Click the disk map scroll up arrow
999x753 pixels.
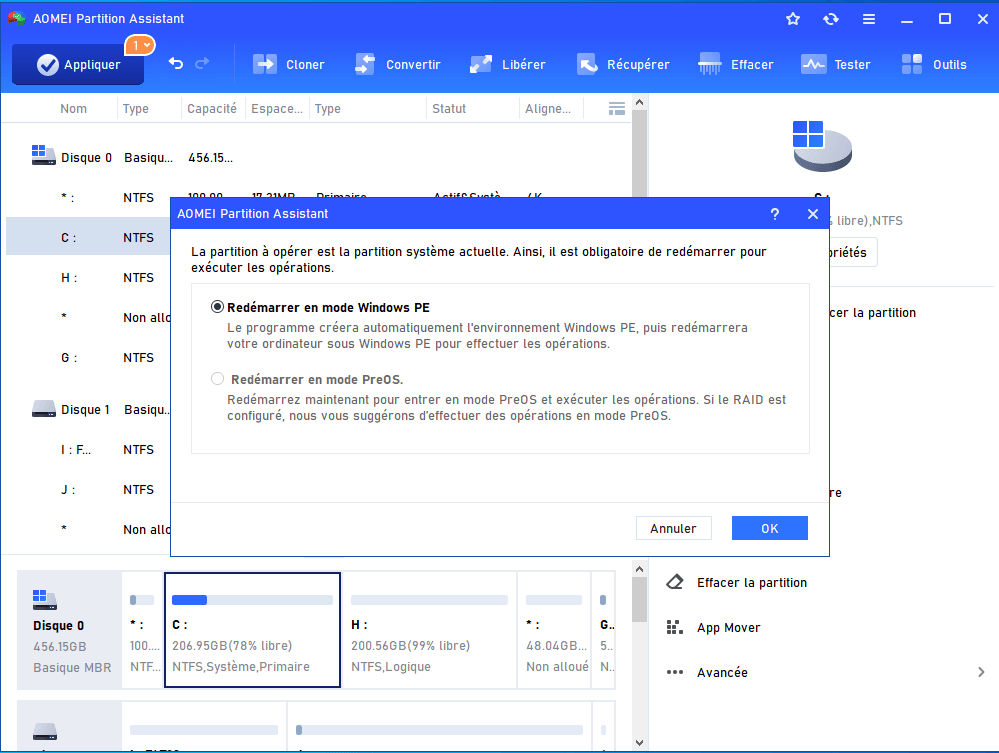640,569
